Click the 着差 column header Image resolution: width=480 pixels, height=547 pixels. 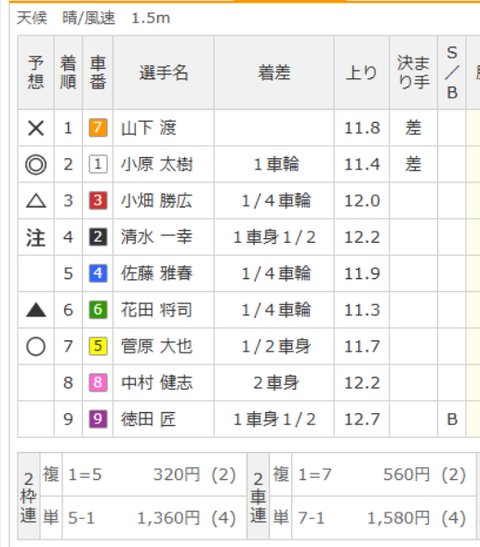click(274, 73)
